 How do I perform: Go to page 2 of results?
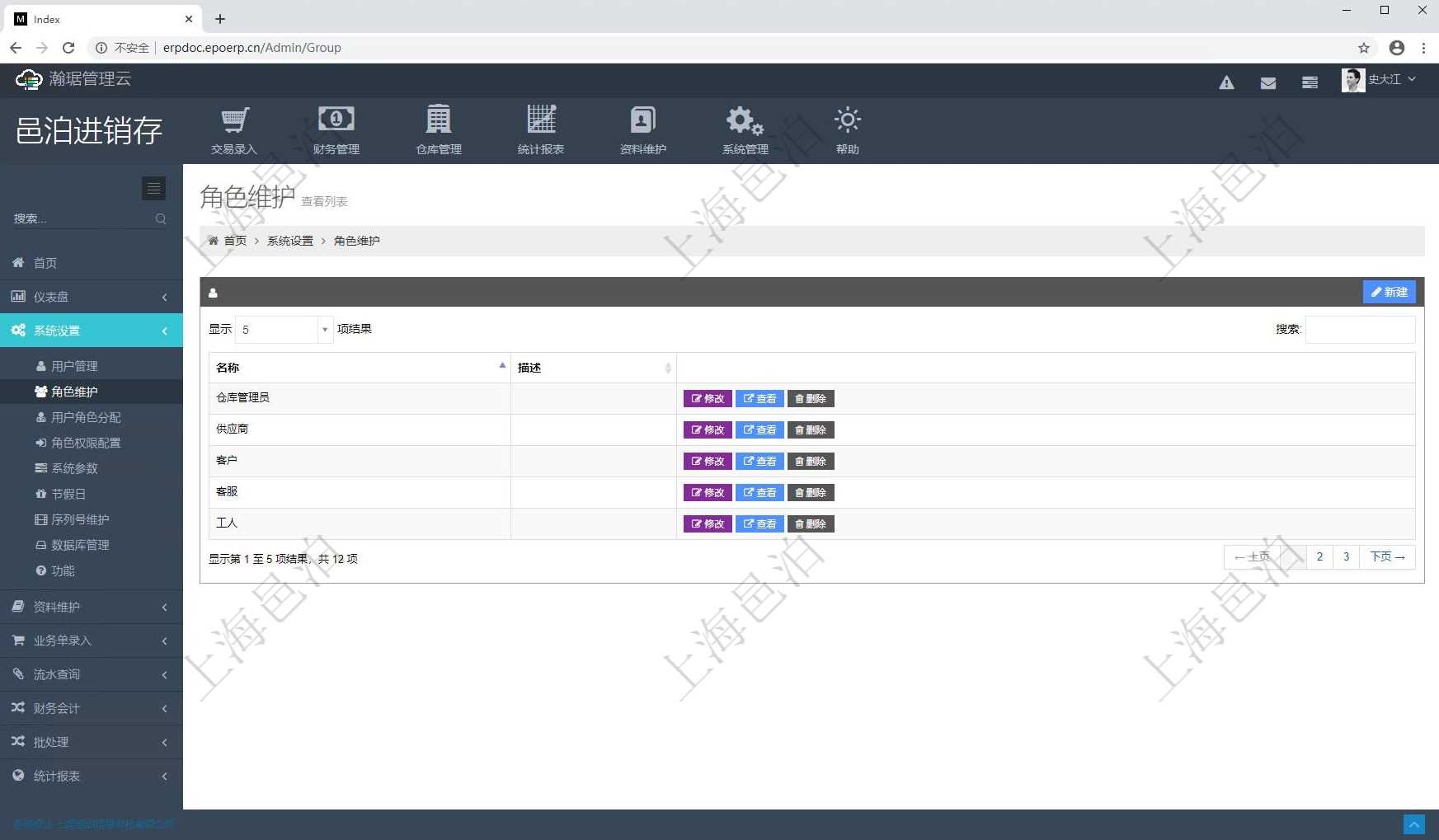[x=1319, y=557]
